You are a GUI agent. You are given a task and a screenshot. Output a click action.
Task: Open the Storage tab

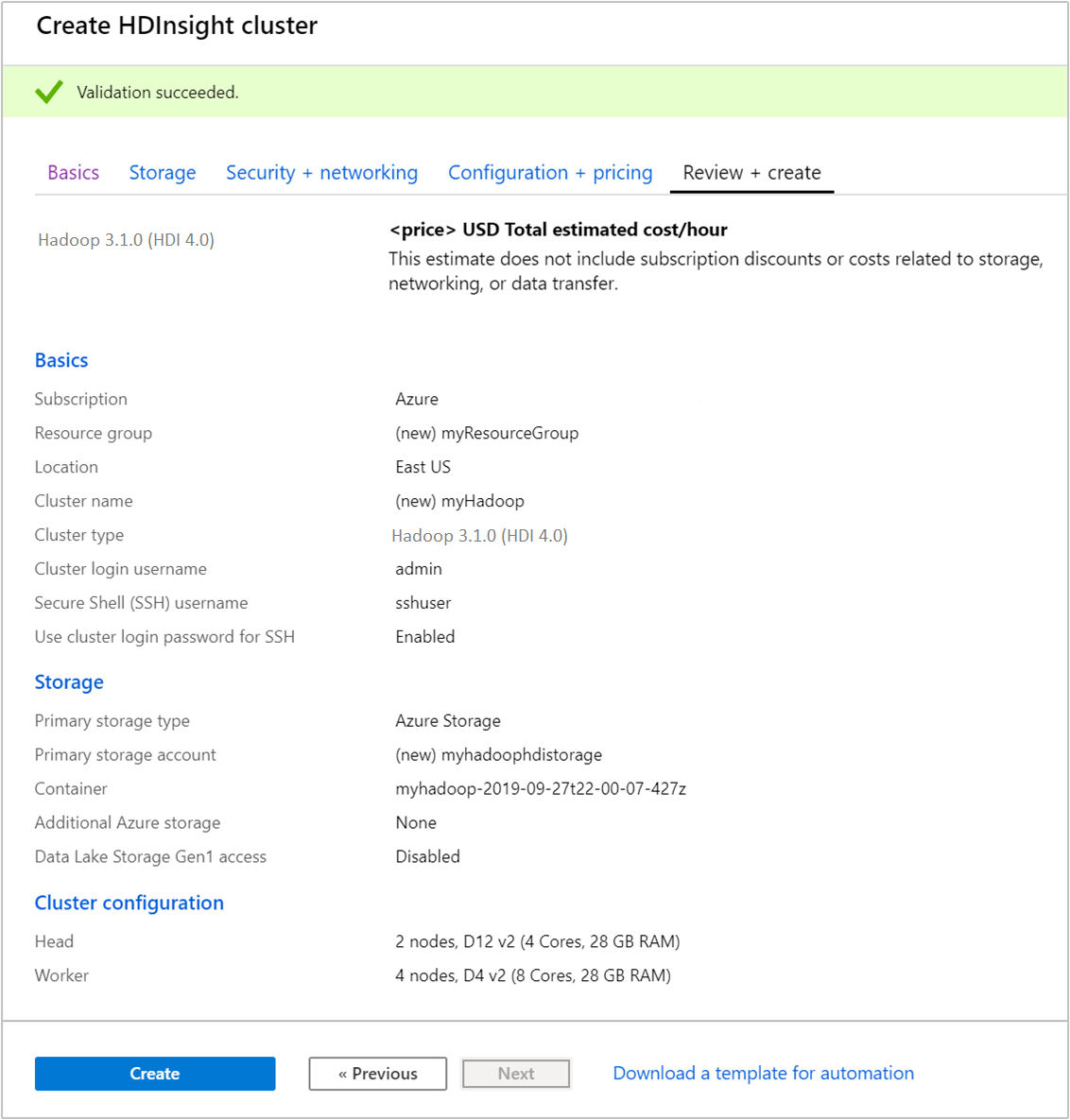click(x=162, y=172)
